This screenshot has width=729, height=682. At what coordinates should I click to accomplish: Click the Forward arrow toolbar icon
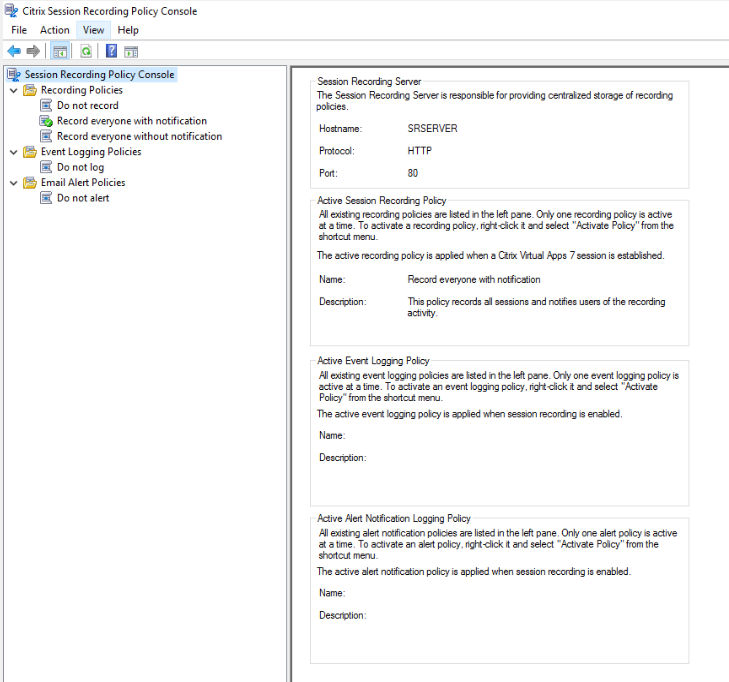pyautogui.click(x=33, y=51)
